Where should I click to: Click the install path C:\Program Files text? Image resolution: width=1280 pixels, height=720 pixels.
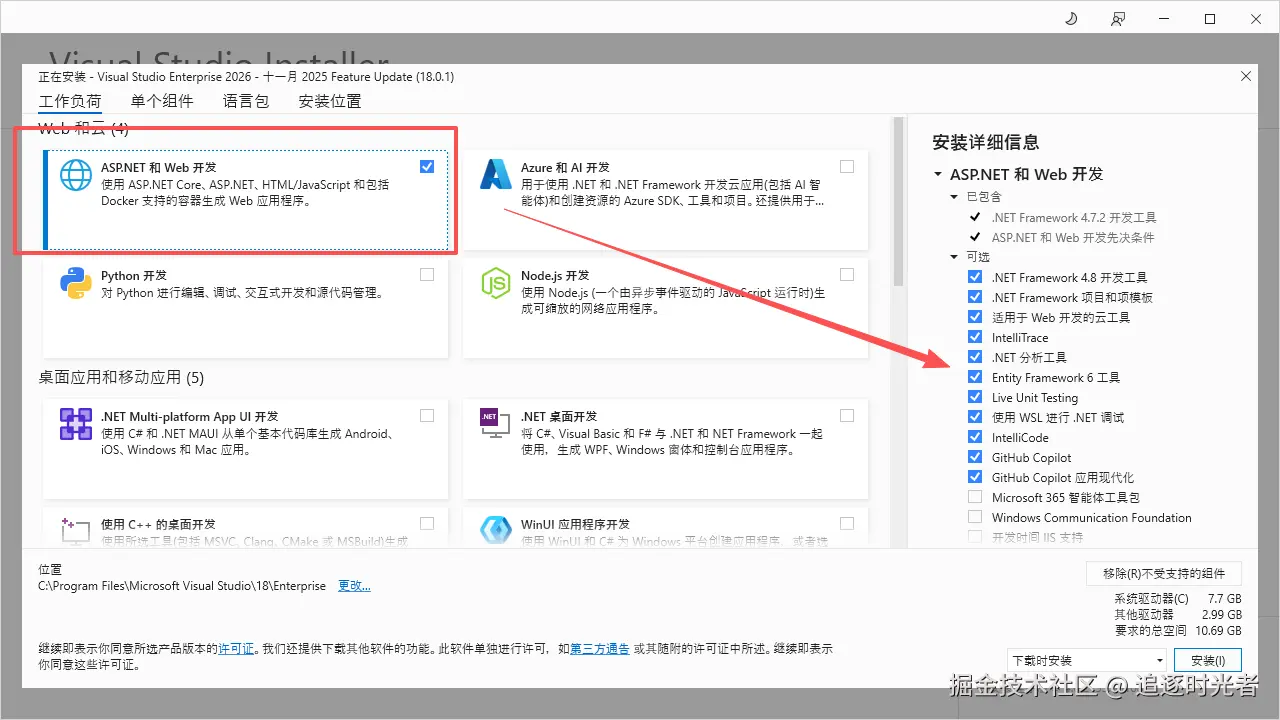pos(182,586)
